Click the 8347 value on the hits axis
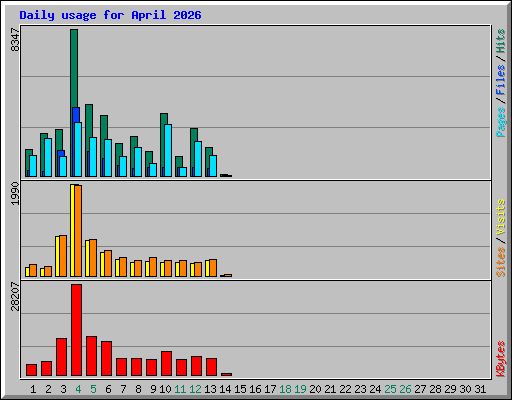 pyautogui.click(x=15, y=40)
